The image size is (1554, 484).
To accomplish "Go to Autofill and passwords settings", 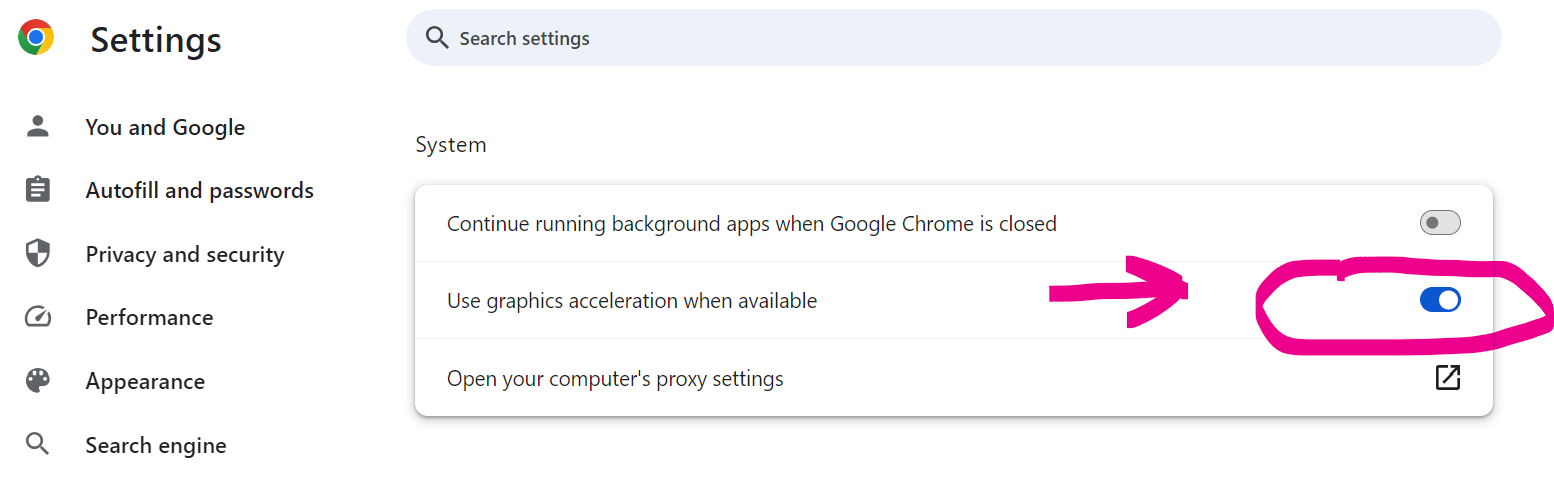I will click(199, 190).
